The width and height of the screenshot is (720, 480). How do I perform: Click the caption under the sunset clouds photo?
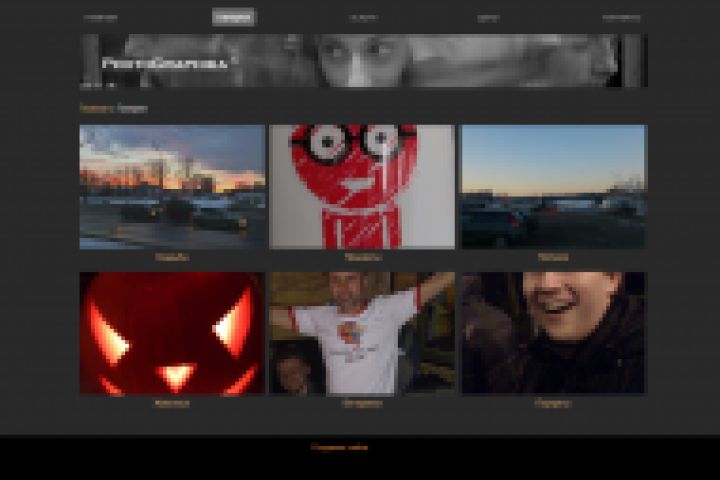(172, 258)
